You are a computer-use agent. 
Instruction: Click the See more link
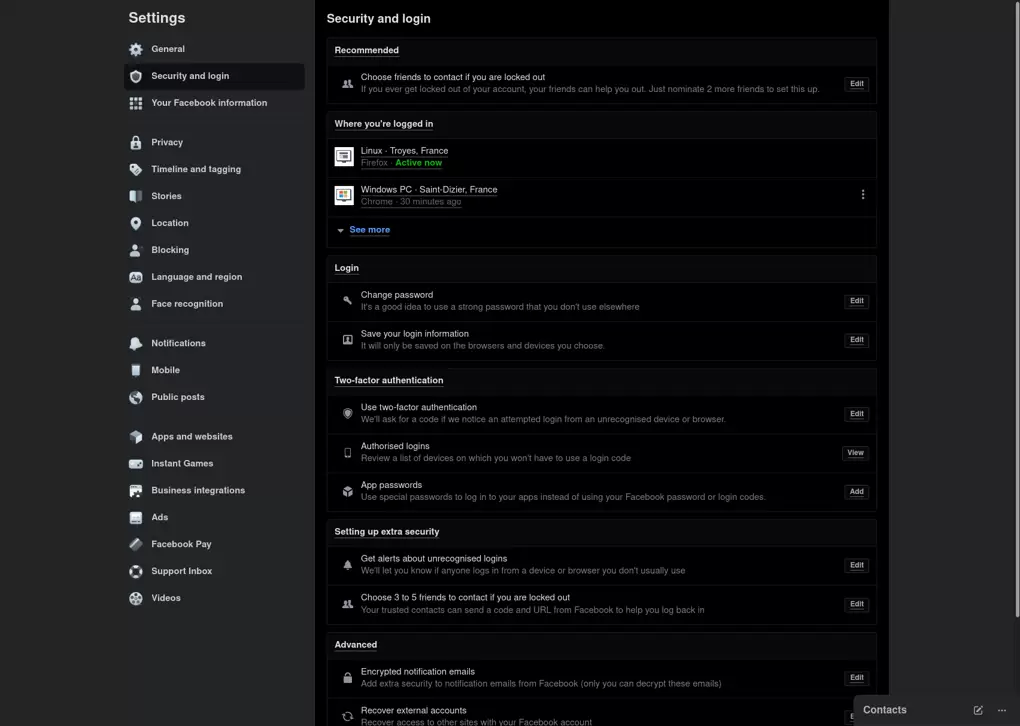369,230
